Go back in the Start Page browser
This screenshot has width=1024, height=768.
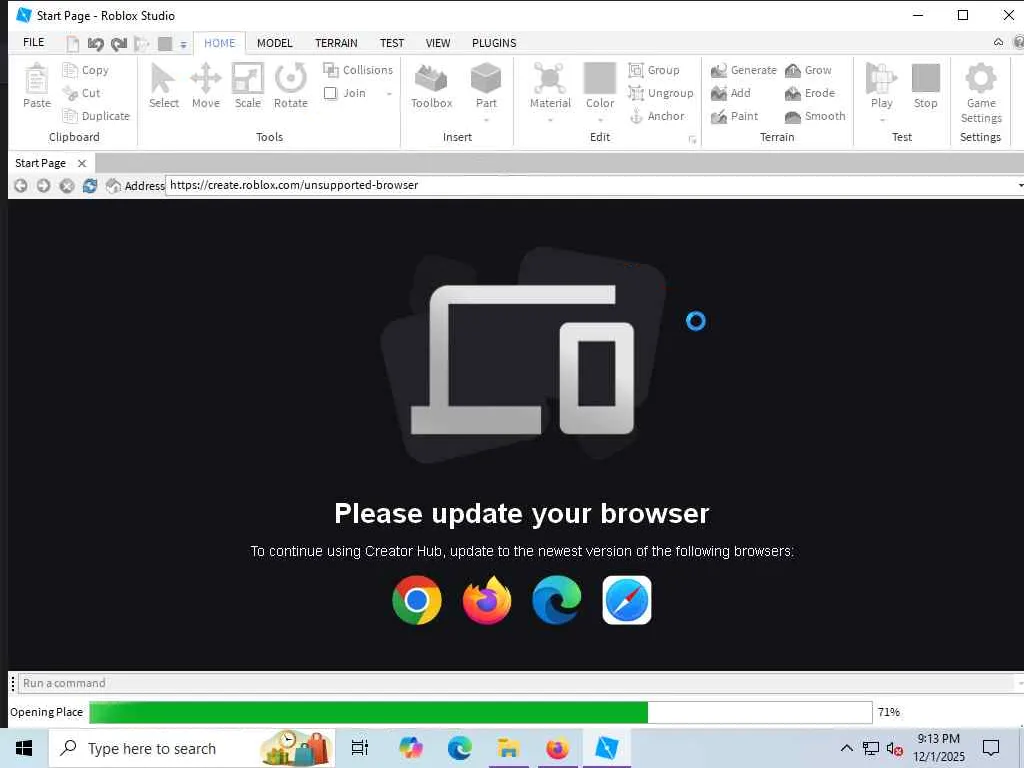[21, 185]
